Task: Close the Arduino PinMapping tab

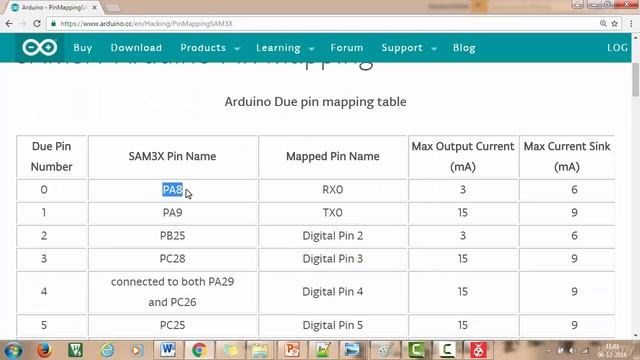Action: tap(94, 7)
